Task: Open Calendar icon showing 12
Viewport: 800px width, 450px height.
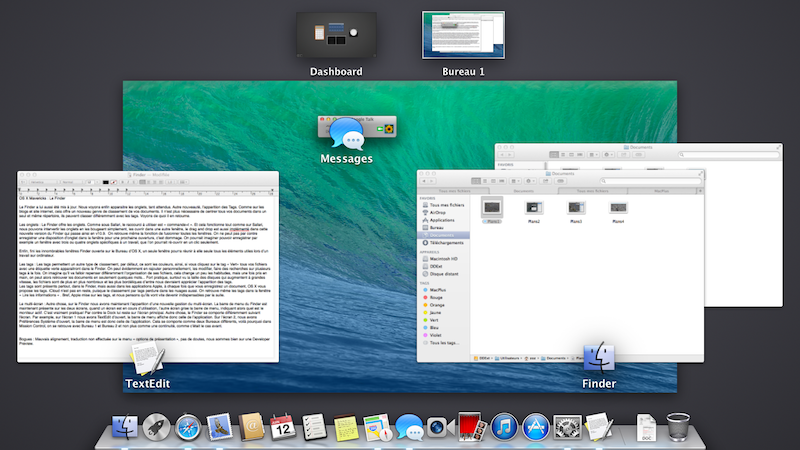Action: (283, 427)
